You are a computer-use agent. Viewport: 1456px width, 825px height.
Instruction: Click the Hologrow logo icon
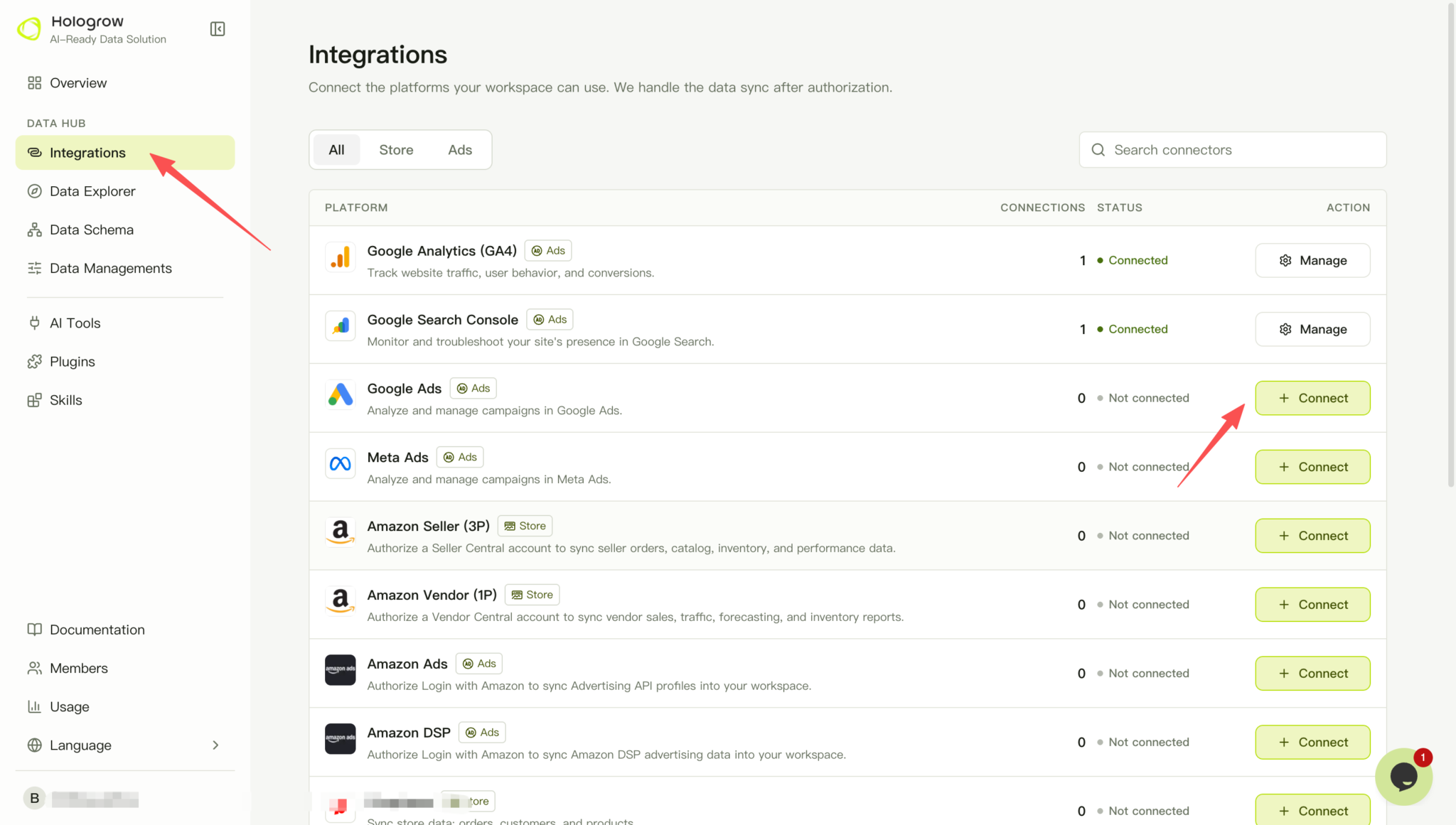pos(29,29)
